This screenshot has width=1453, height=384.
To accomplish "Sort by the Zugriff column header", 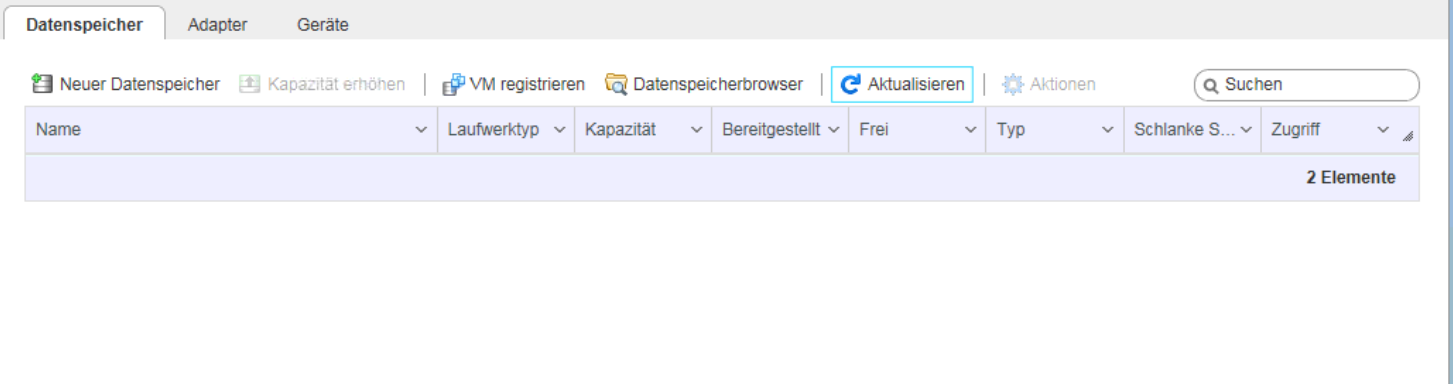I will tap(1296, 130).
